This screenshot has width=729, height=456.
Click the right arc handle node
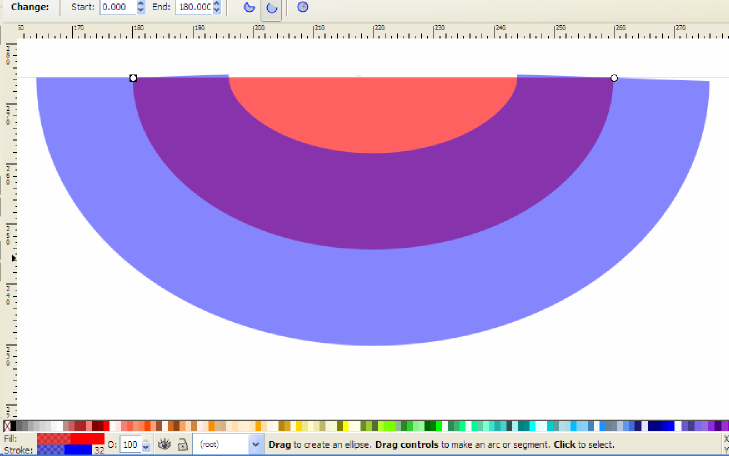pyautogui.click(x=614, y=77)
